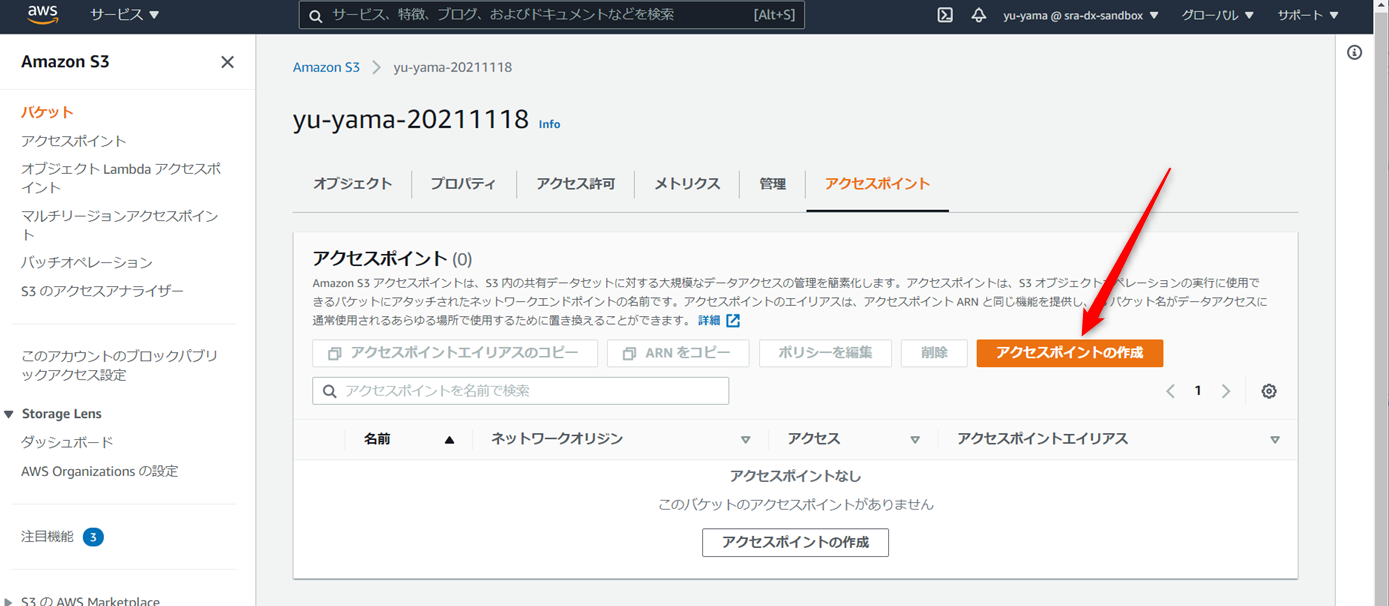Open the 詳細 link
Viewport: 1389px width, 606px height.
709,321
